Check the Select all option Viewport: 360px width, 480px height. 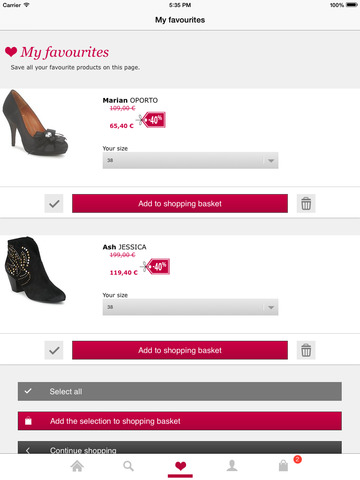point(180,391)
